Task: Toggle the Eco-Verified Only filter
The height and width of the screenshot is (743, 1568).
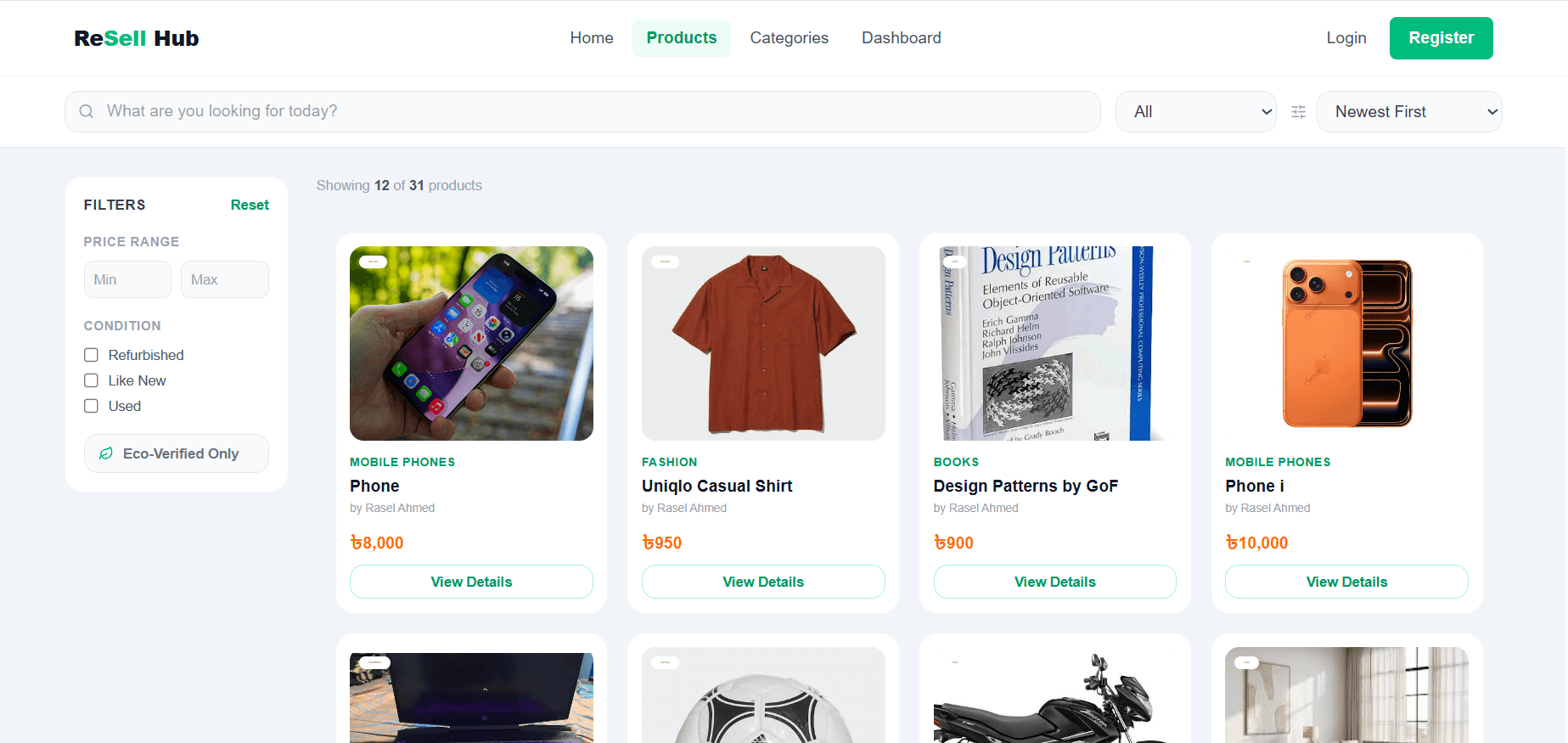Action: pos(177,453)
